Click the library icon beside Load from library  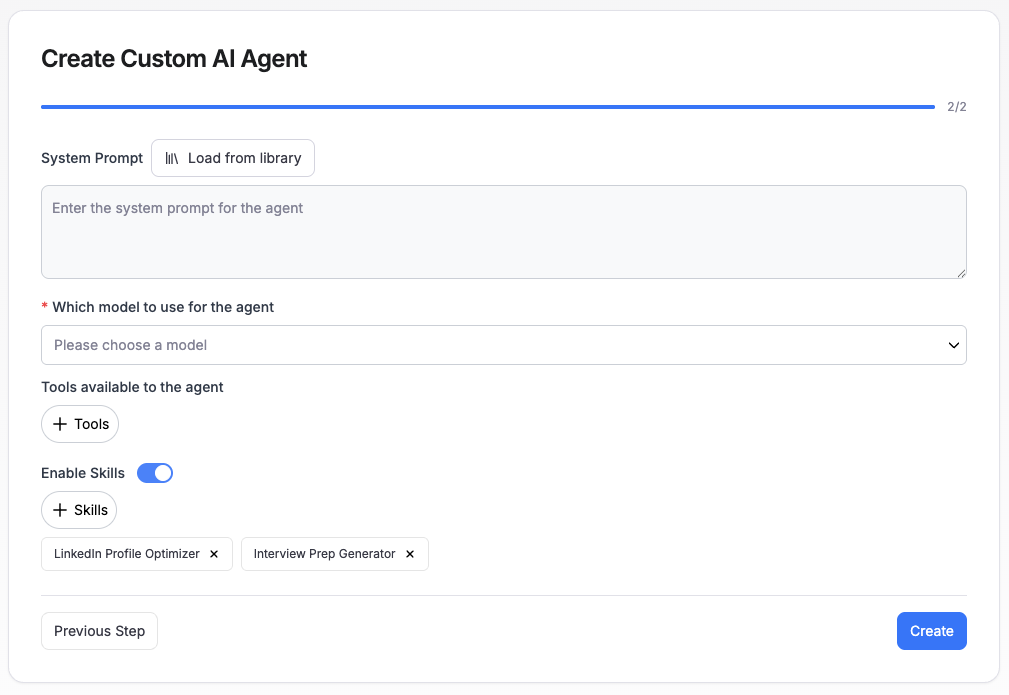point(172,157)
